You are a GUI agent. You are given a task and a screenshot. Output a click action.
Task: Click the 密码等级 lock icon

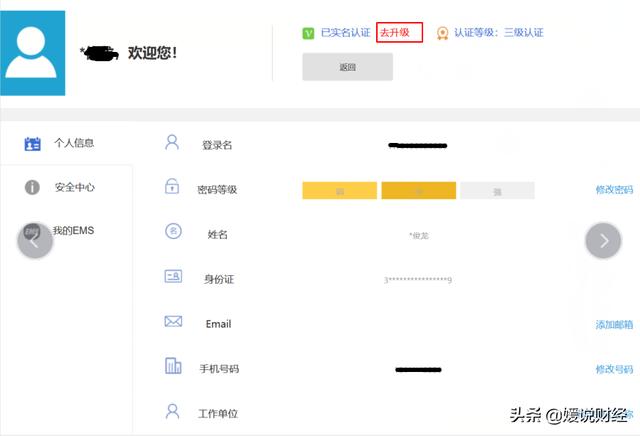click(172, 187)
